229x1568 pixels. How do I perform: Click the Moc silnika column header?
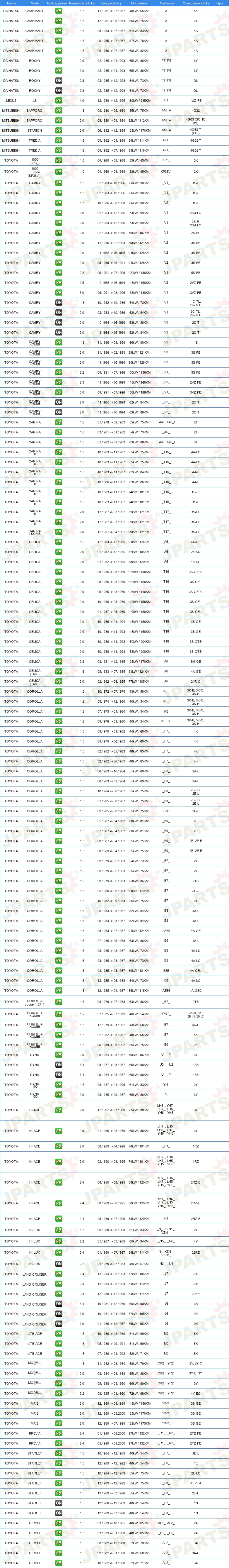pos(139,3)
